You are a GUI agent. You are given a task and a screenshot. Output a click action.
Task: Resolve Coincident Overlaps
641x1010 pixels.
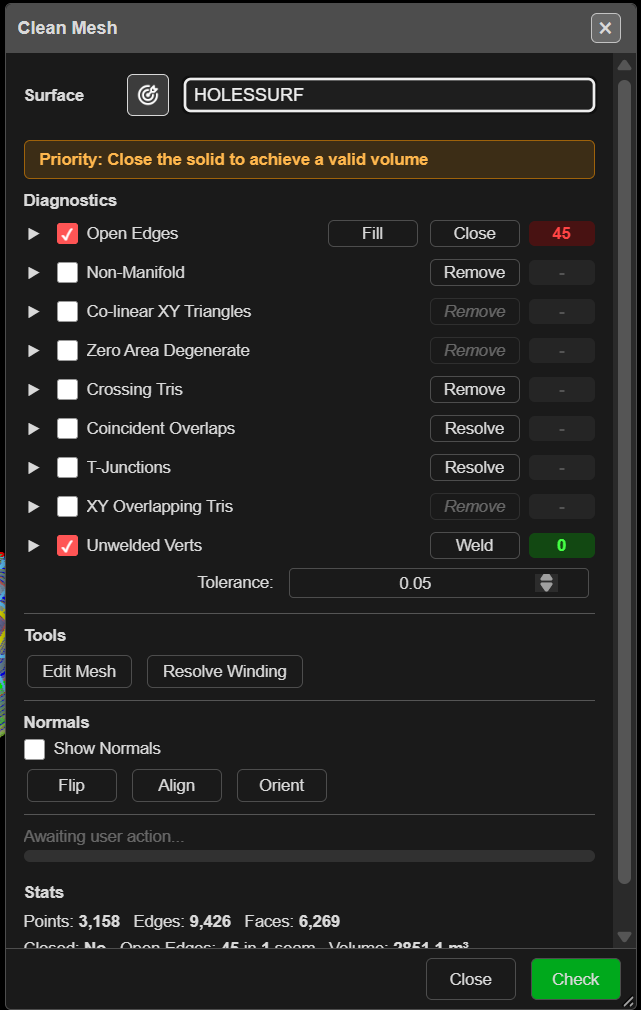(x=475, y=428)
